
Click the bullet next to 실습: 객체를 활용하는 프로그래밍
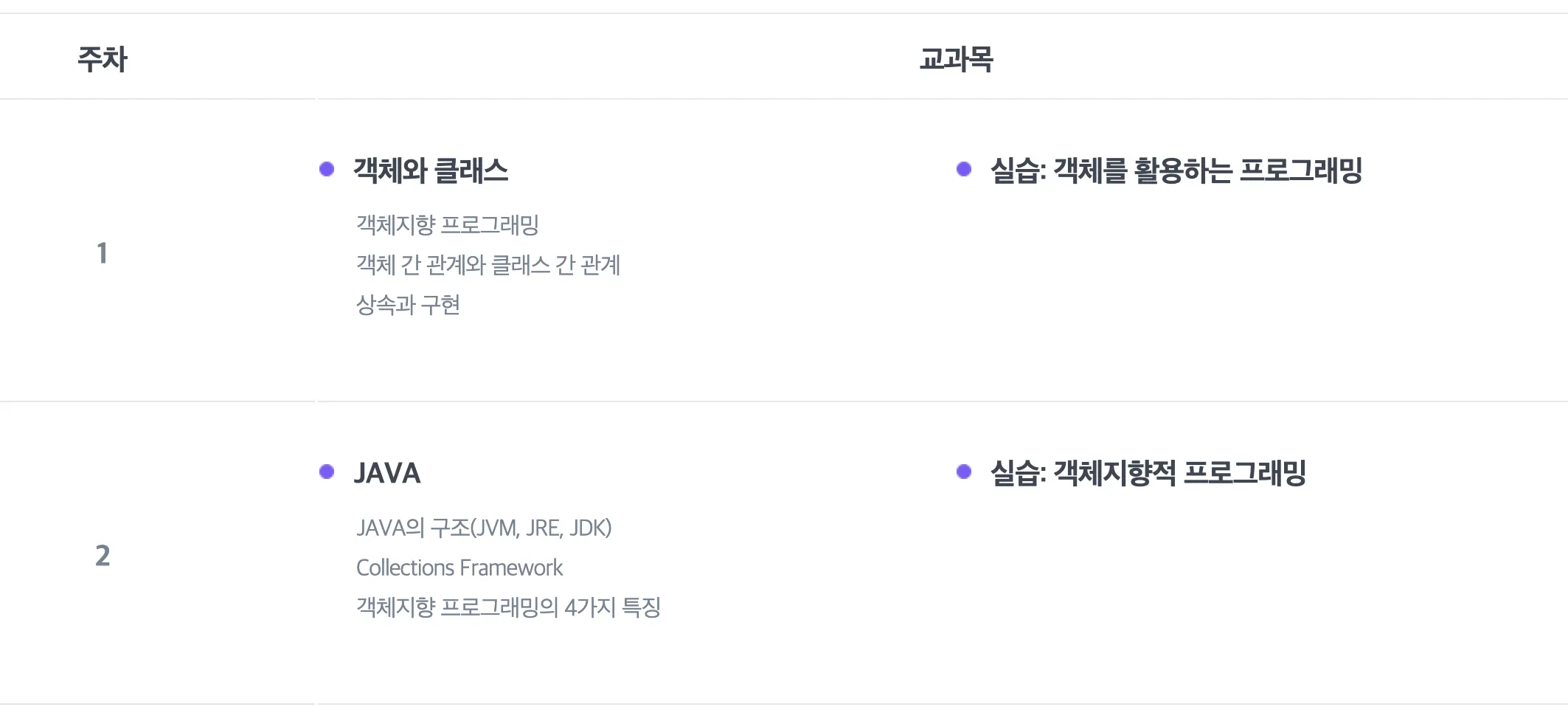coord(963,170)
